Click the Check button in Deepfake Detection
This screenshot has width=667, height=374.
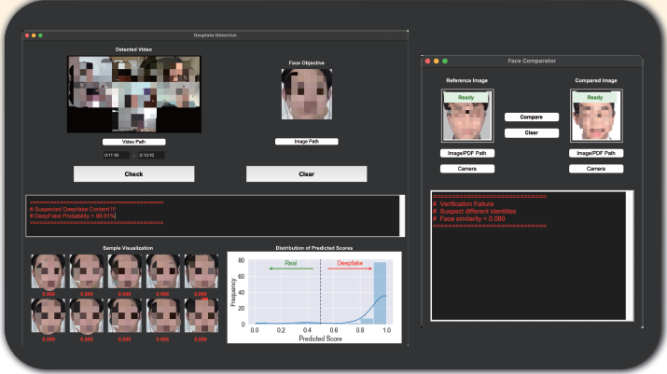pos(134,174)
